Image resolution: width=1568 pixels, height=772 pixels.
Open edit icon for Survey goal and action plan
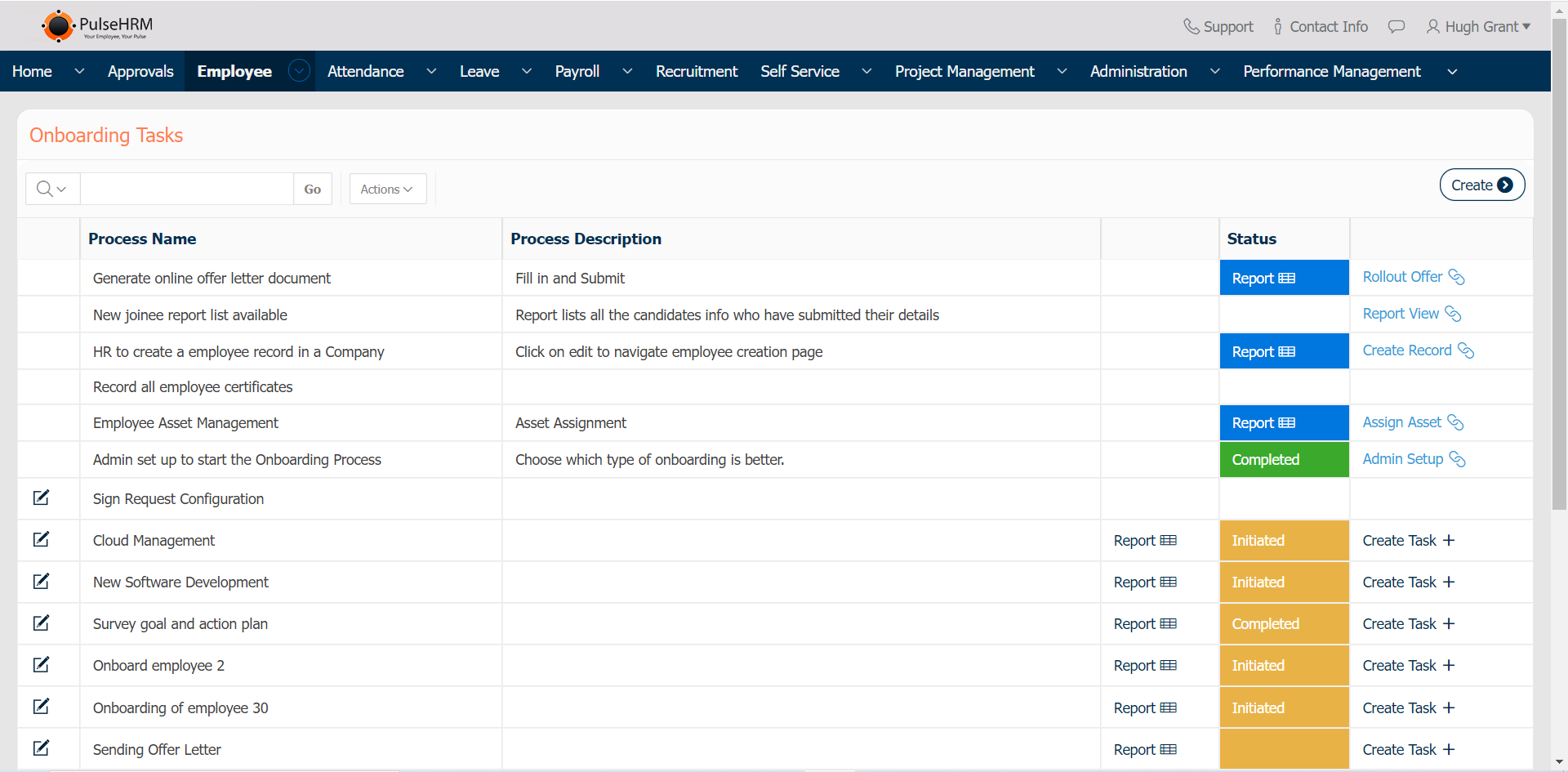click(41, 623)
